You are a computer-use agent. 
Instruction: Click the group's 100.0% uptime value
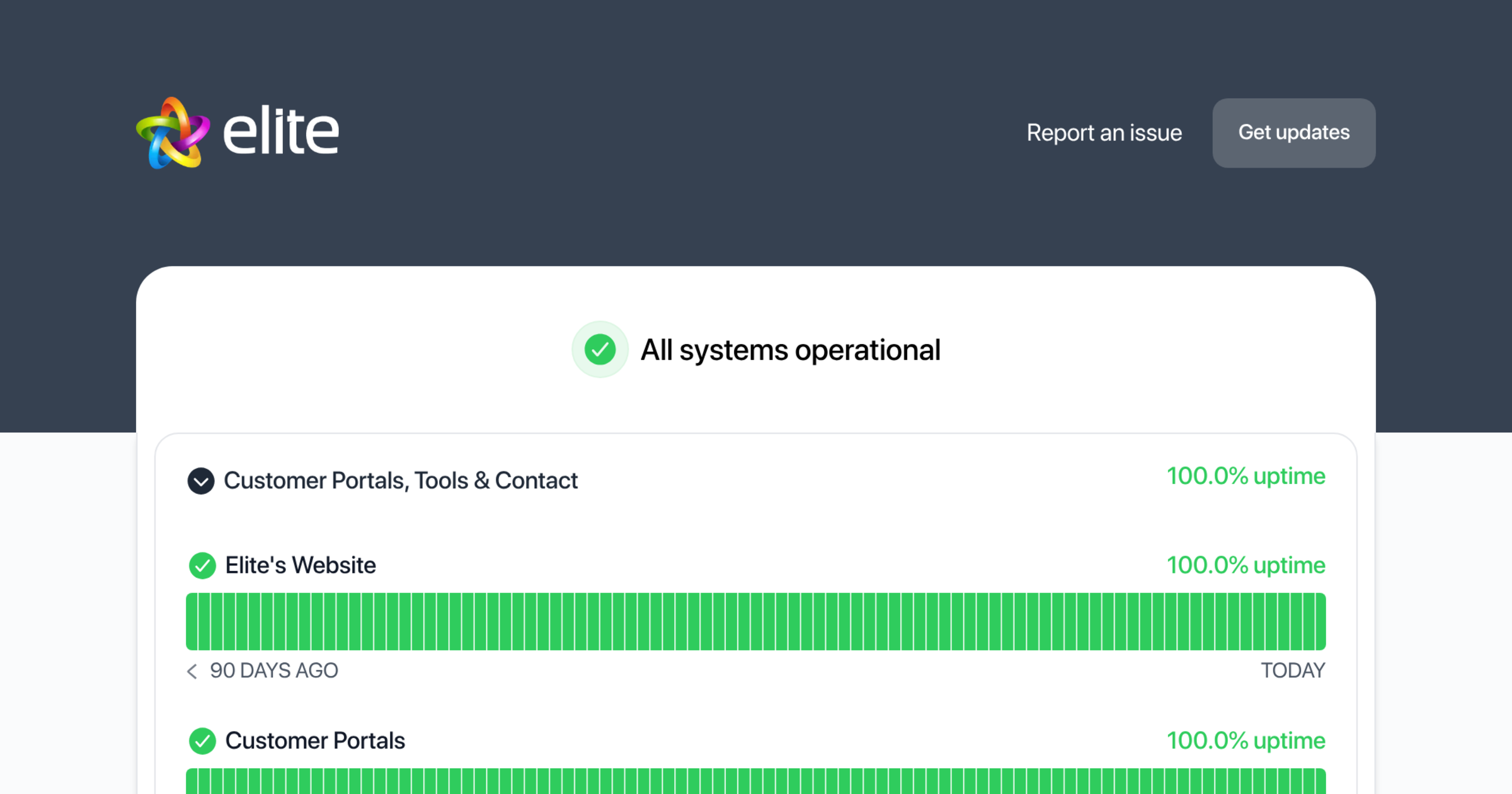tap(1246, 476)
